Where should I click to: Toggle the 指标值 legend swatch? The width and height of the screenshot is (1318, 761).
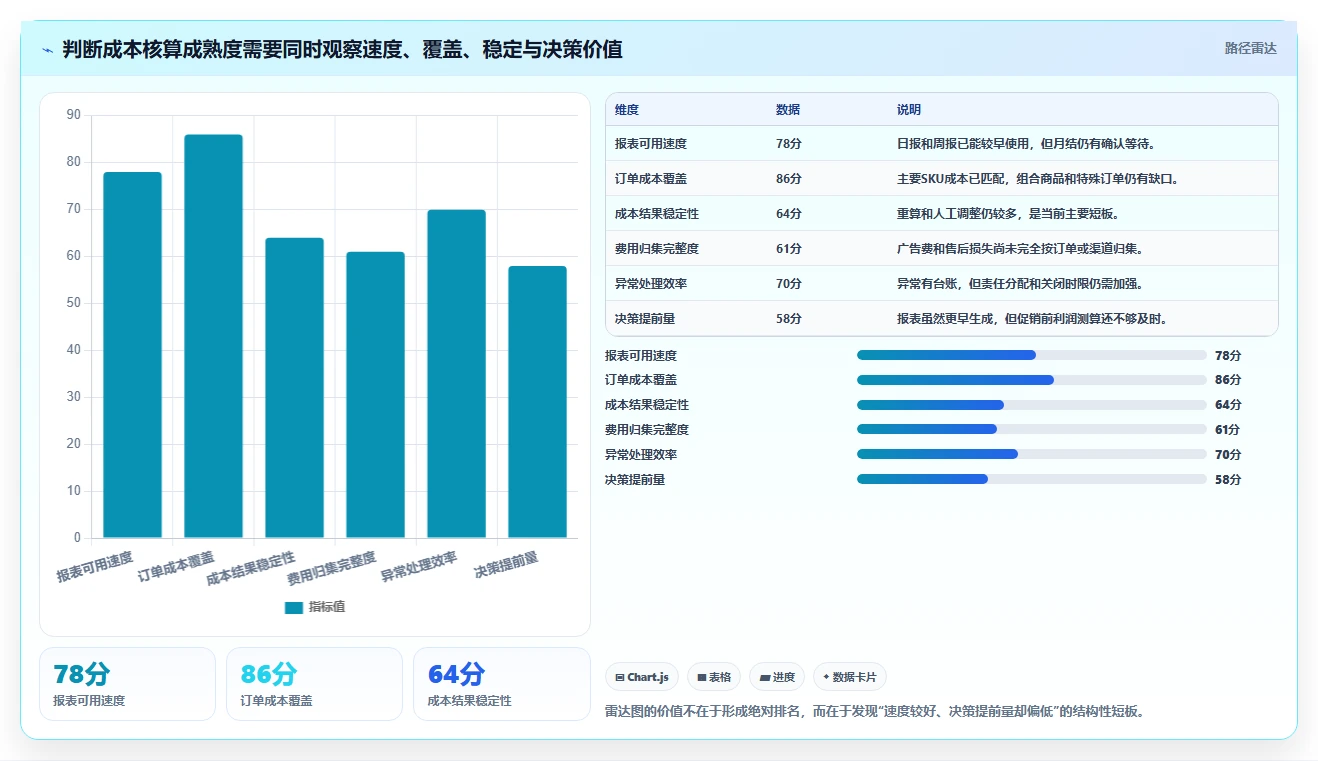point(293,607)
